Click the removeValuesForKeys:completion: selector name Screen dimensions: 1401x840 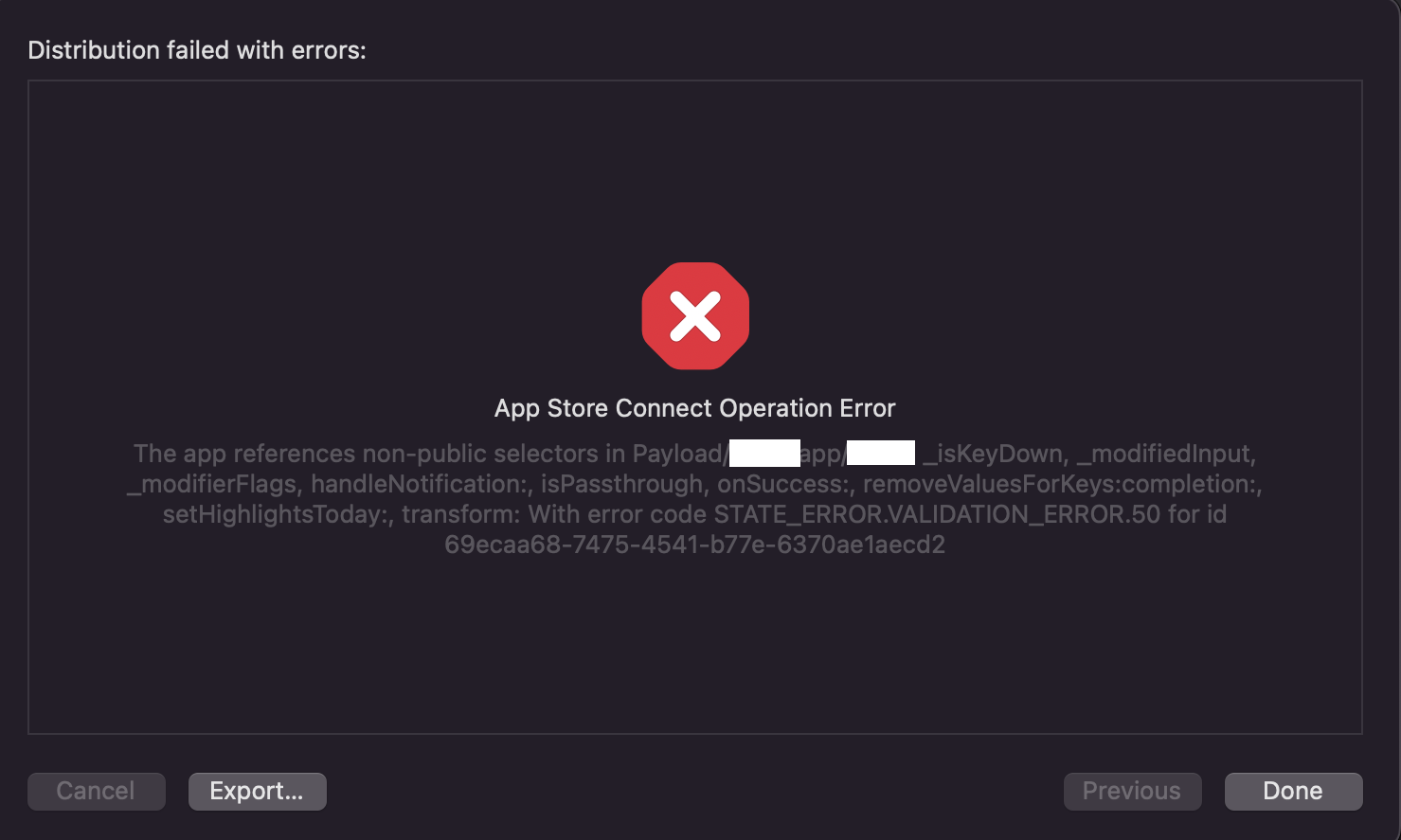(x=1062, y=484)
